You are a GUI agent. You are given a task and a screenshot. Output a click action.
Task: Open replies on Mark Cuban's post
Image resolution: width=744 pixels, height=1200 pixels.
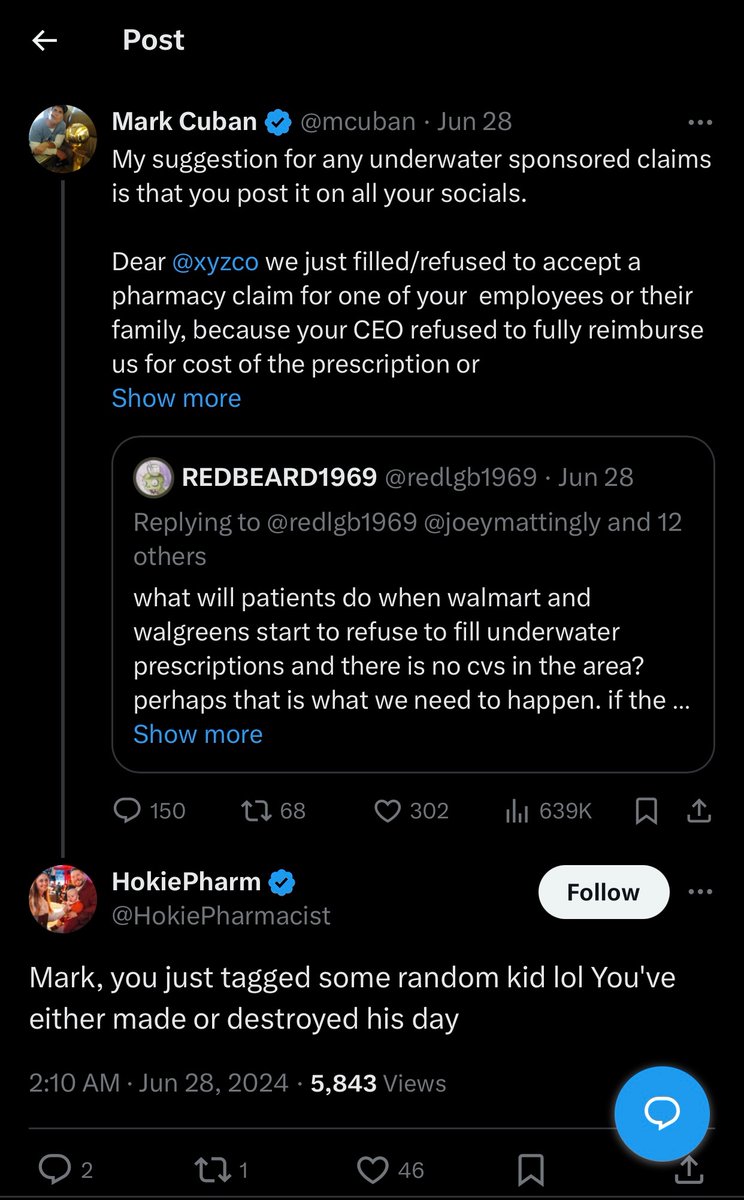point(149,810)
